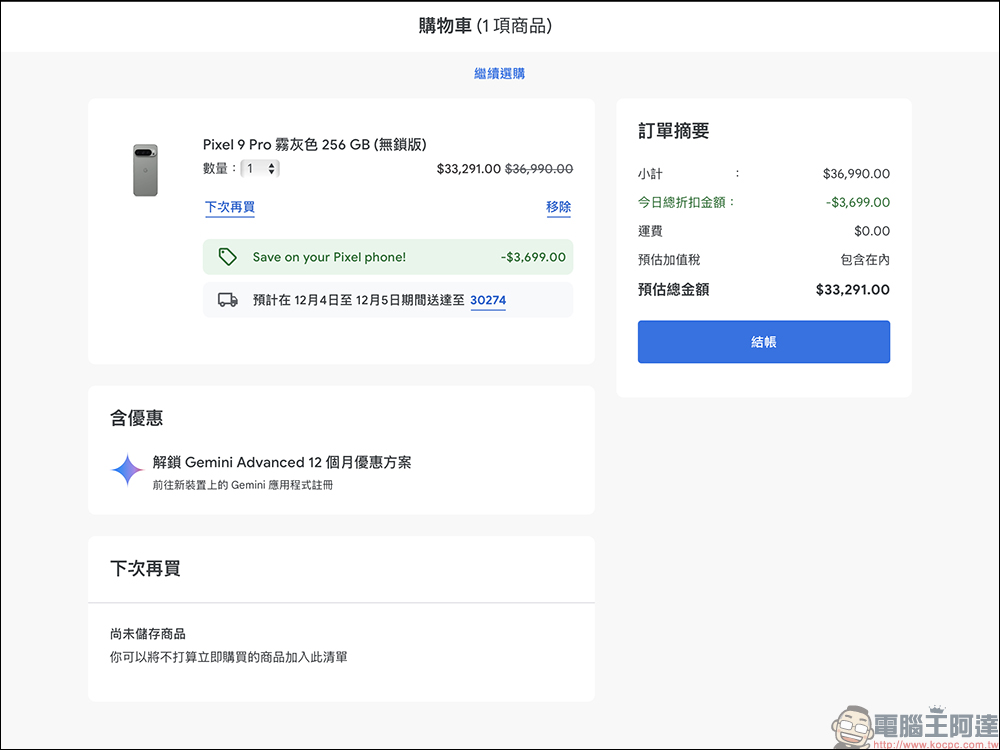Select the 解鎖 Gemini Advanced 12 個月優惠方案 text
This screenshot has height=750, width=1000.
282,462
